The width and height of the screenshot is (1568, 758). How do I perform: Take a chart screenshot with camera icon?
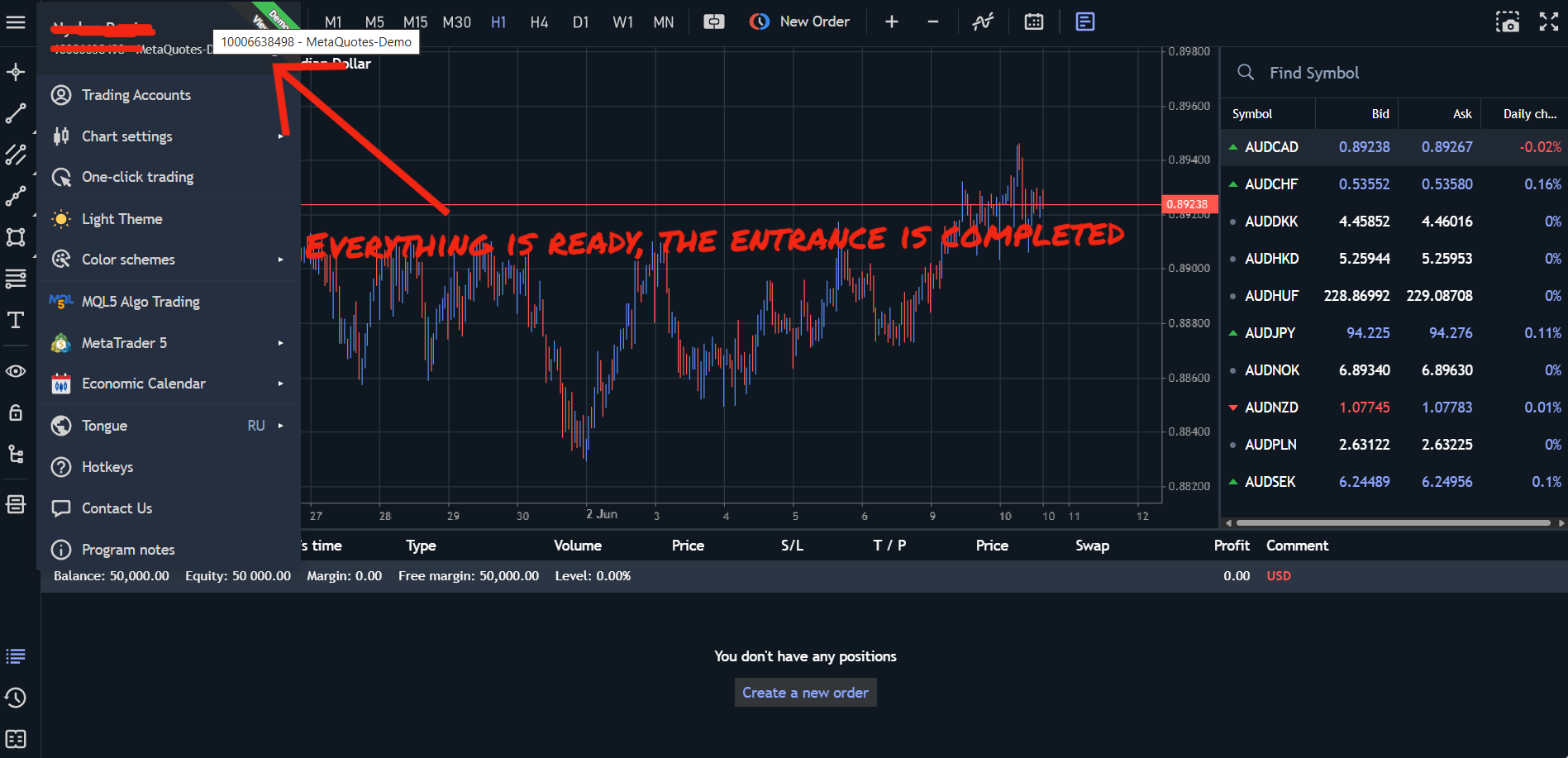[1507, 22]
